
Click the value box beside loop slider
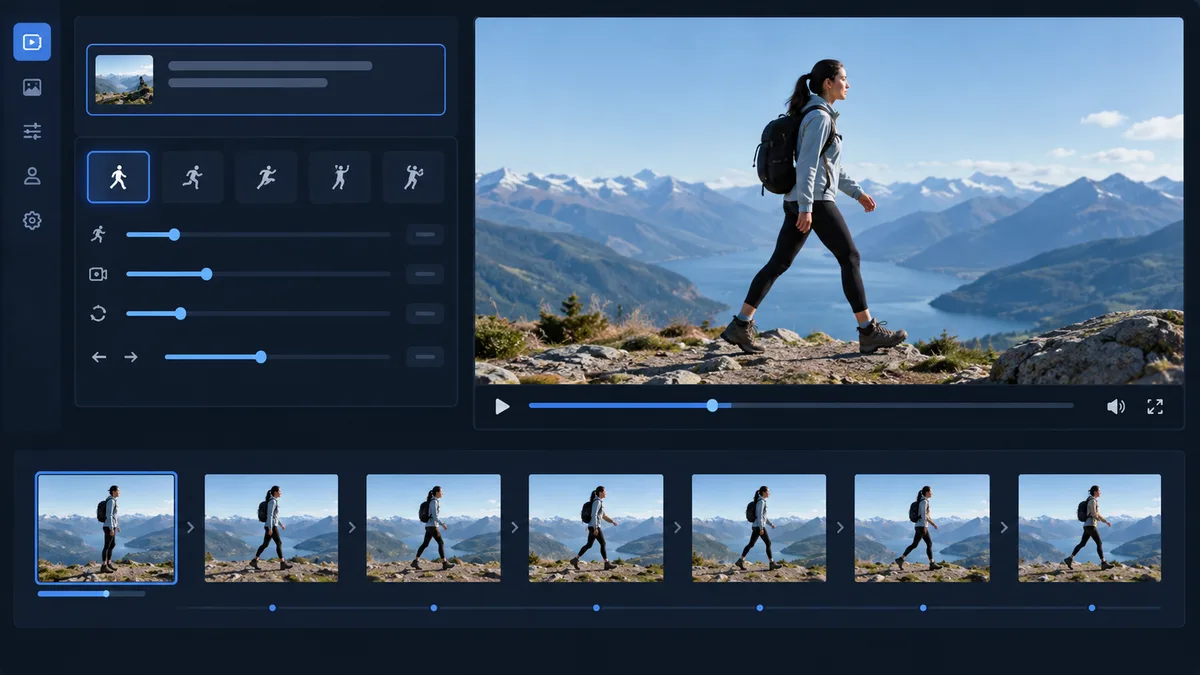[425, 313]
